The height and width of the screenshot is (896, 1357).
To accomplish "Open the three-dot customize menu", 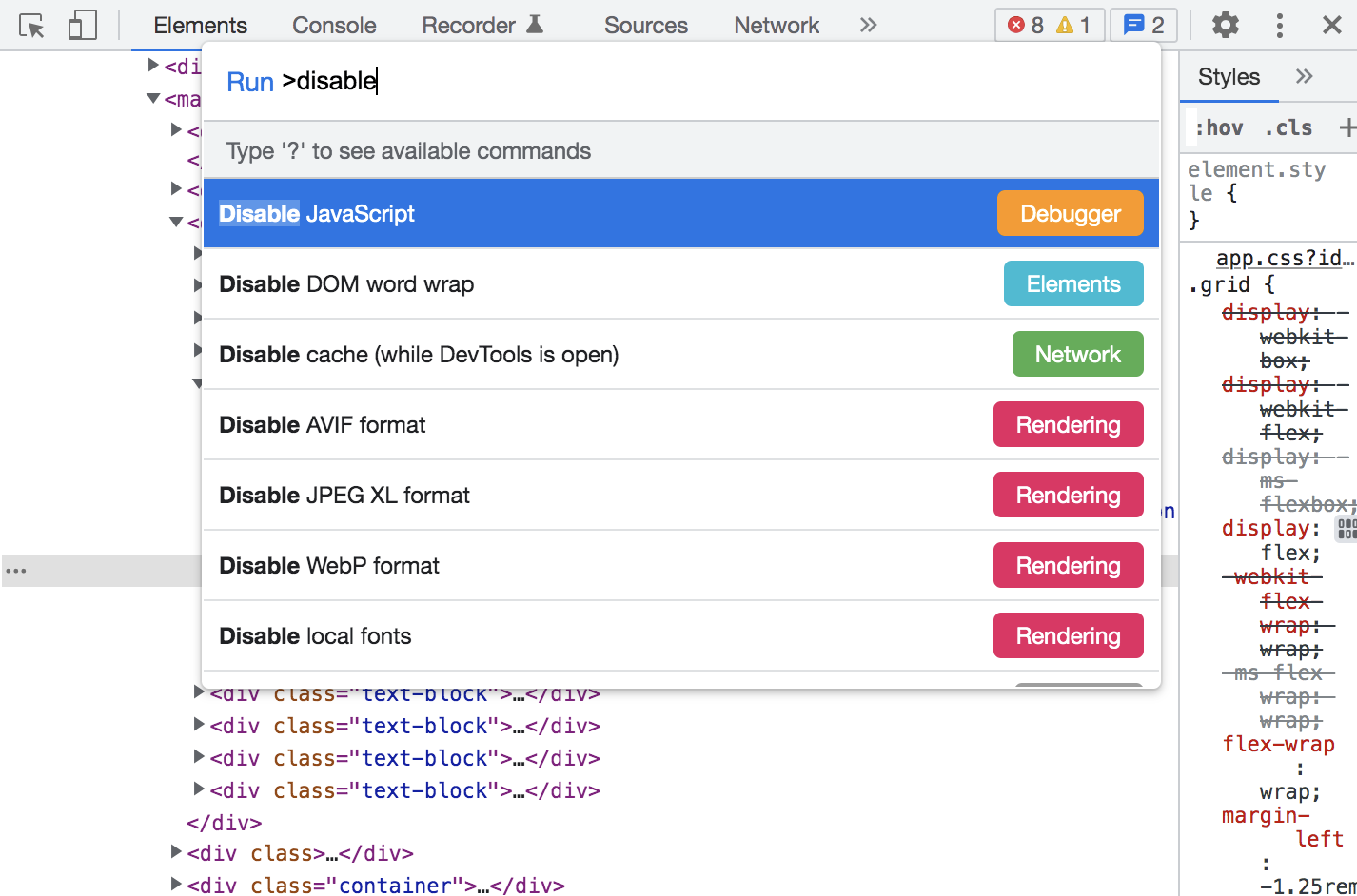I will [x=1279, y=26].
